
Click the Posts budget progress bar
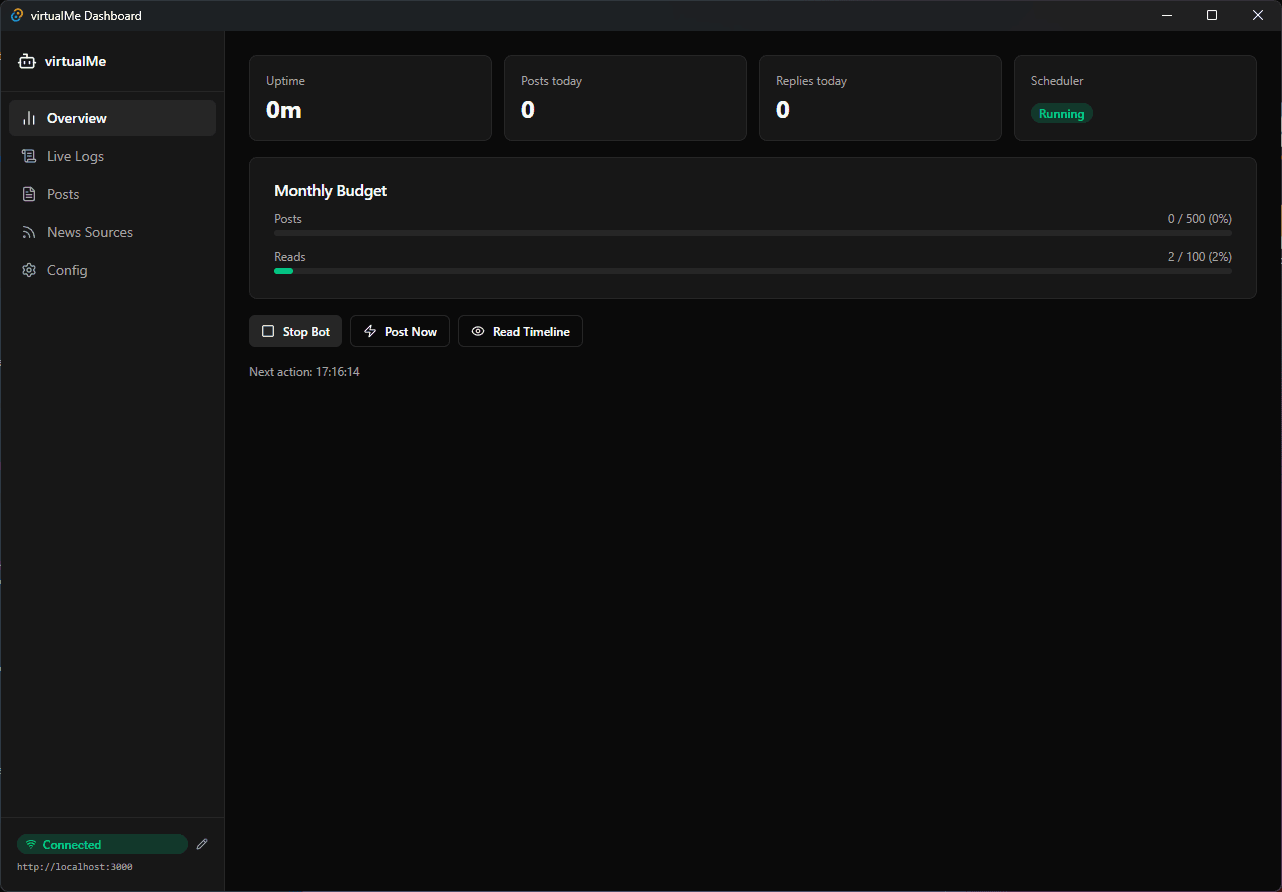tap(752, 233)
